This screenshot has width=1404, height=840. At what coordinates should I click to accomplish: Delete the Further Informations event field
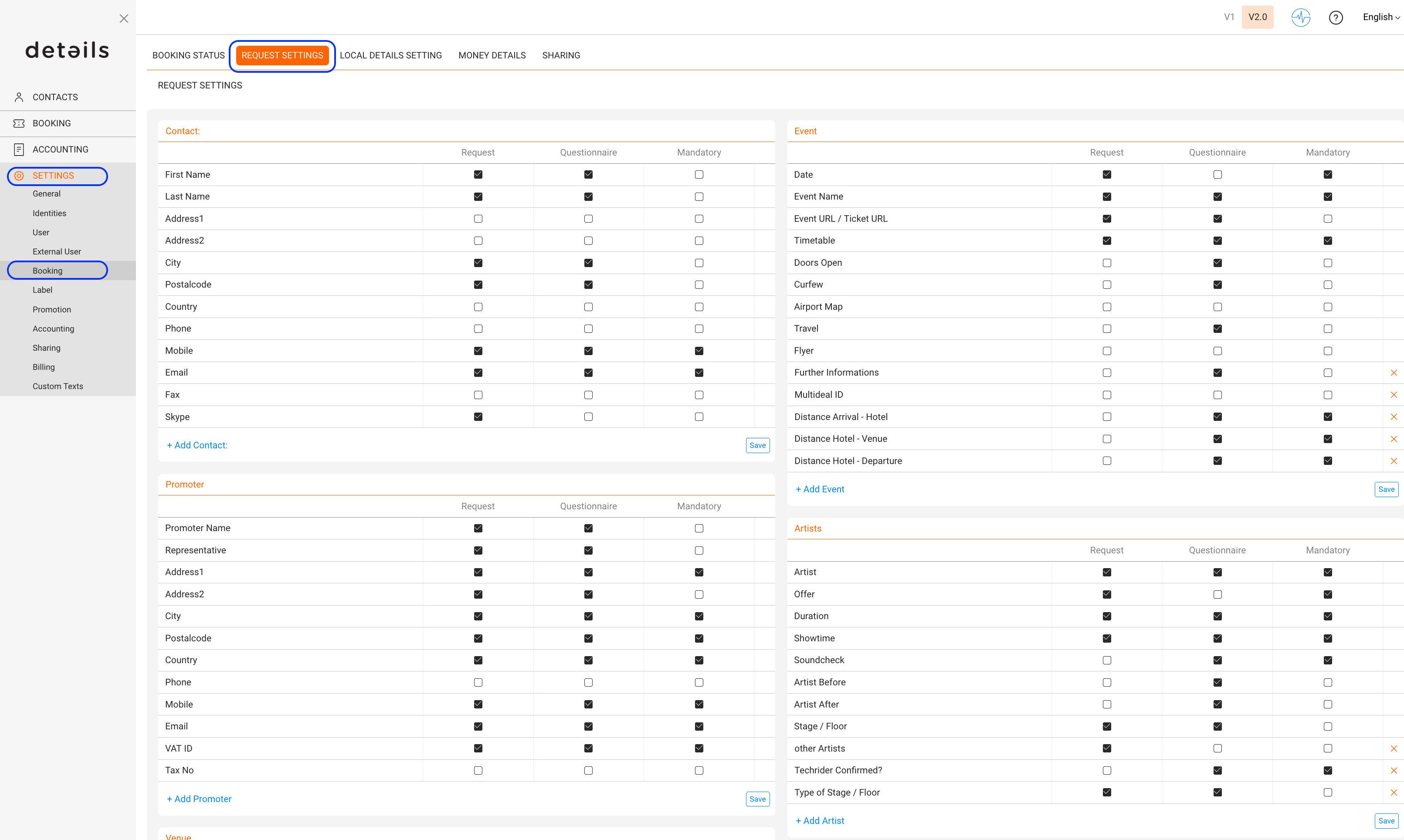(1393, 373)
